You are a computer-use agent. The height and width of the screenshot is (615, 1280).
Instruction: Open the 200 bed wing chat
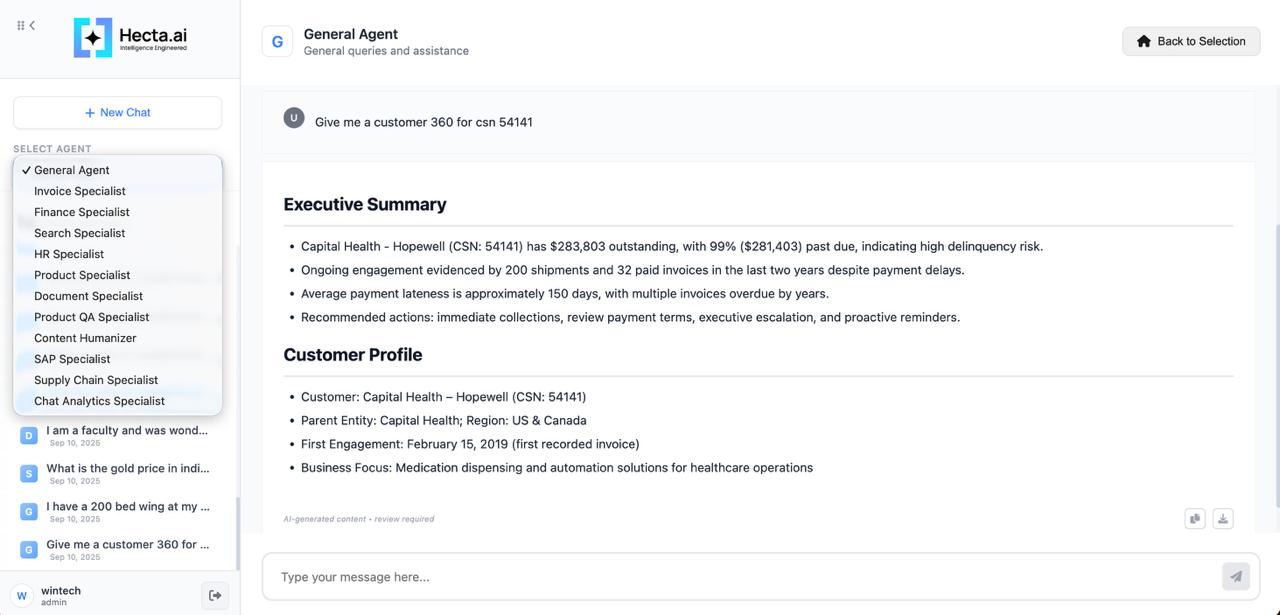coord(127,507)
